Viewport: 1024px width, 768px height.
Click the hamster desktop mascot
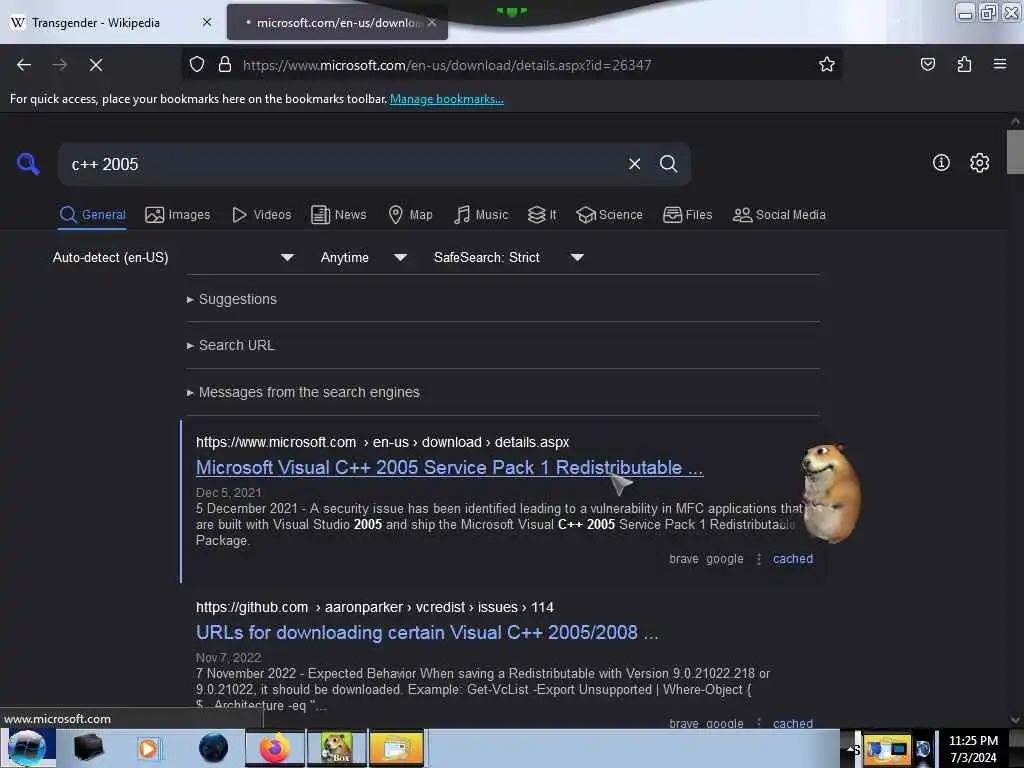click(x=830, y=492)
